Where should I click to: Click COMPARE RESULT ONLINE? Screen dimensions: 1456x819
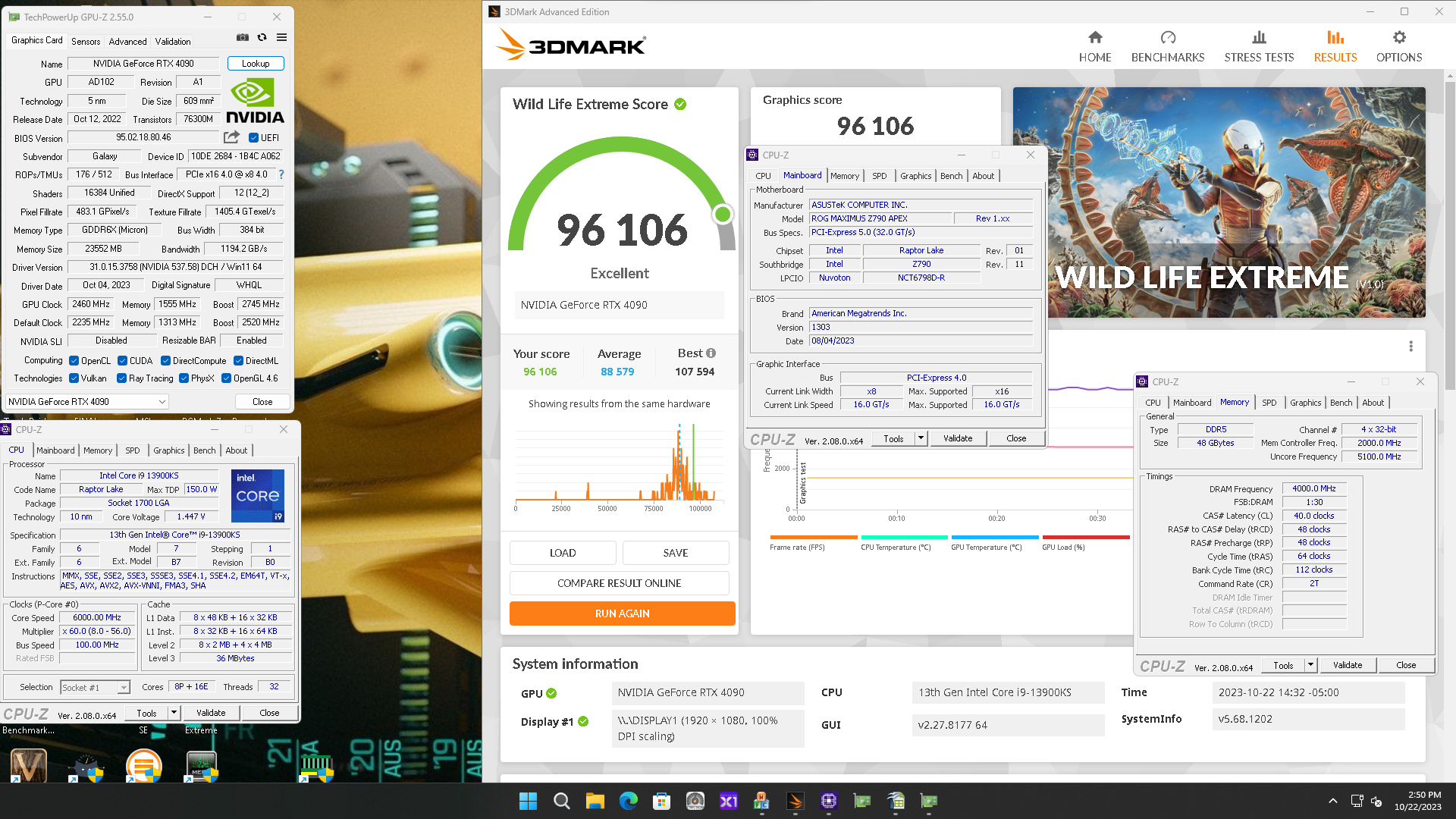click(x=619, y=583)
